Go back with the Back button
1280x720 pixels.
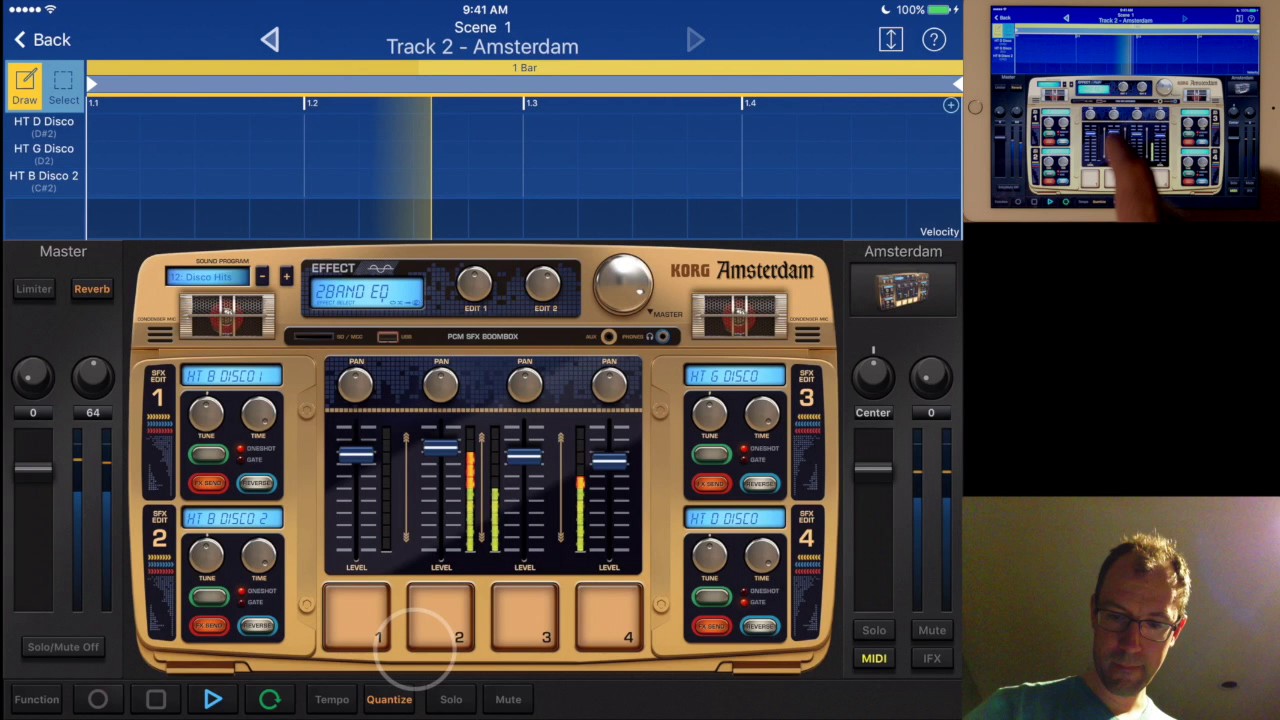(42, 40)
